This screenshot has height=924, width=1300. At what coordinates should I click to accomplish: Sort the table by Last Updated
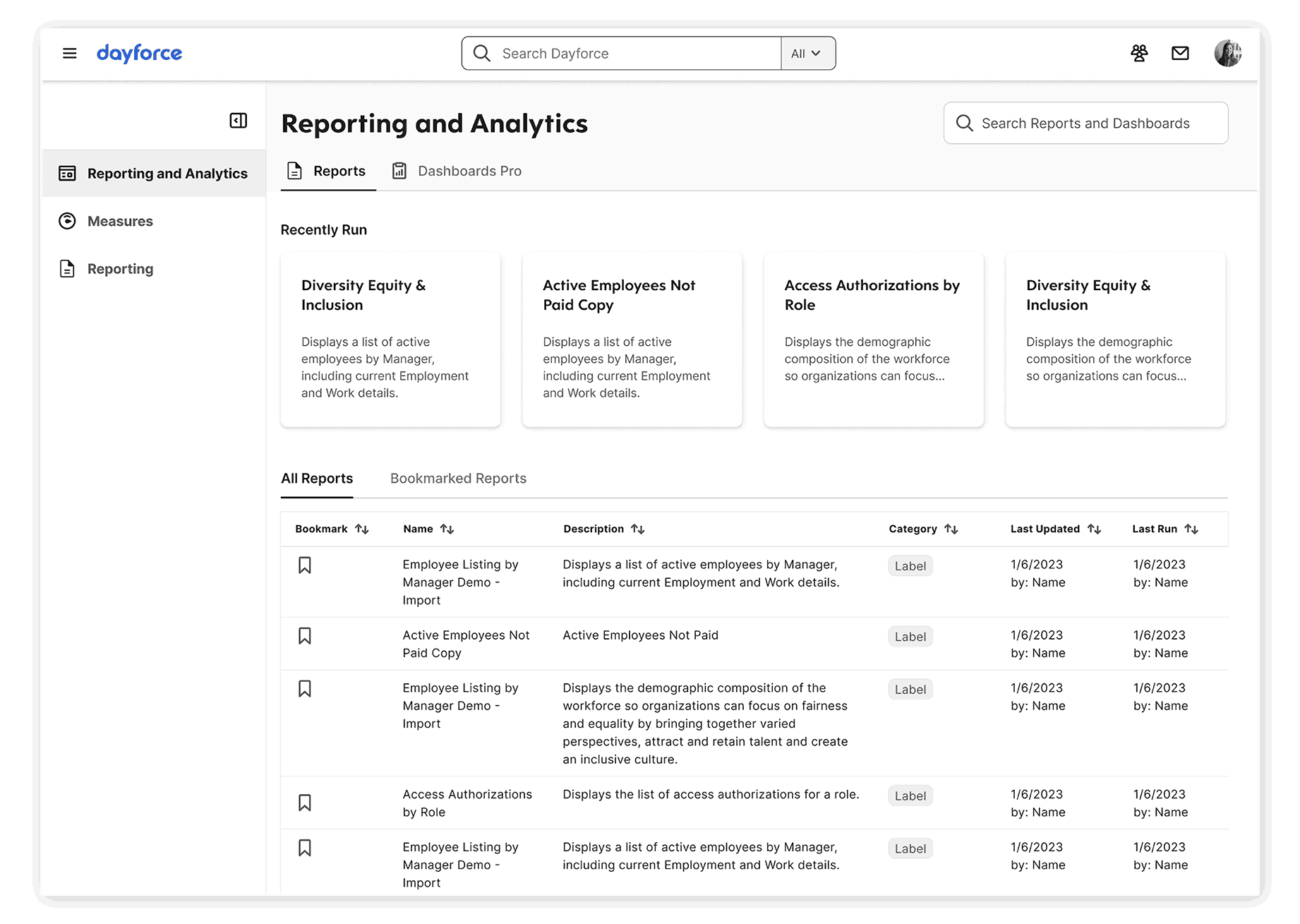pyautogui.click(x=1095, y=529)
